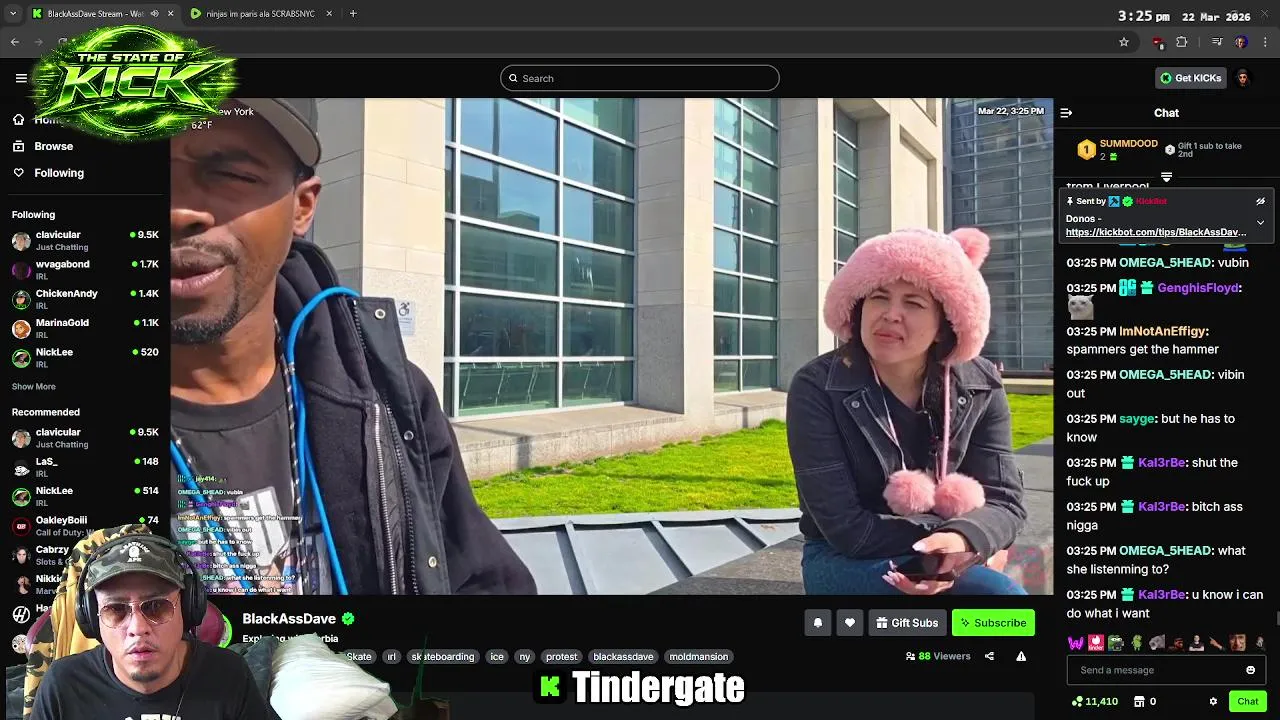Open sayge's chat username
Screen dimensions: 1280x720
[1137, 419]
